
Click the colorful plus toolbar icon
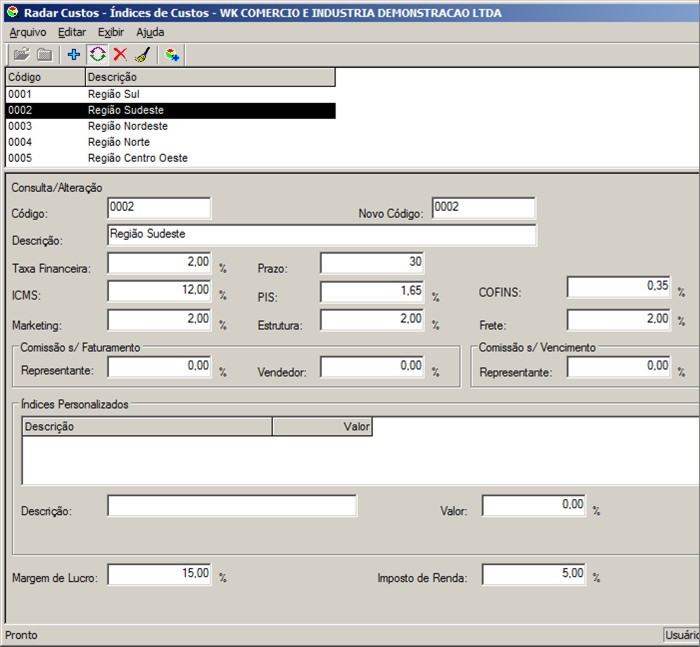[x=172, y=55]
